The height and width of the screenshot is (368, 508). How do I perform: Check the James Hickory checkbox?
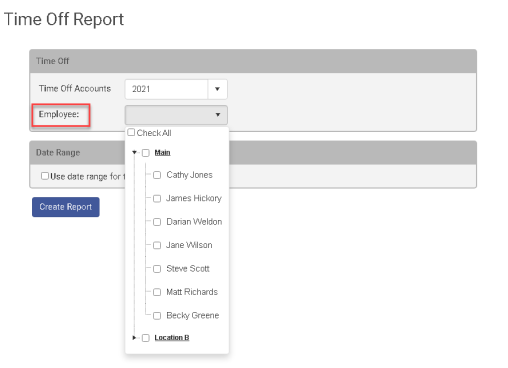pyautogui.click(x=157, y=199)
